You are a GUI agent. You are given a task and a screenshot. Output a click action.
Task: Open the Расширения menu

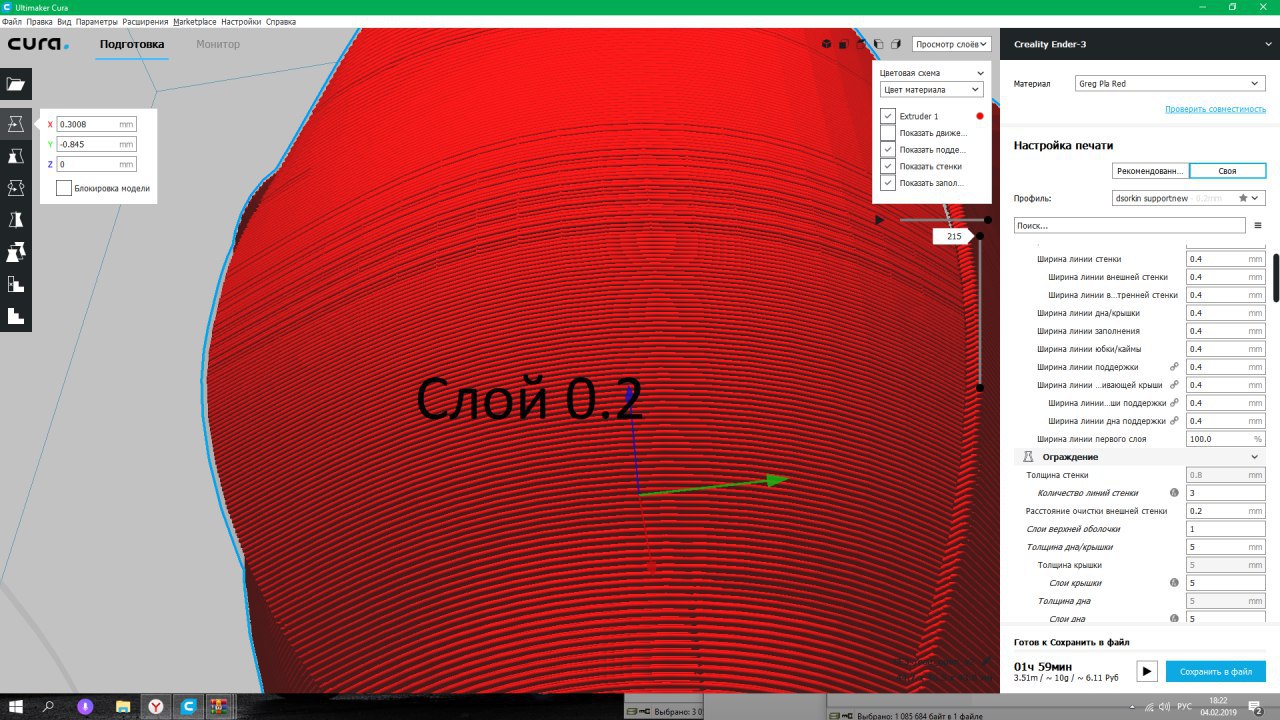tap(145, 21)
